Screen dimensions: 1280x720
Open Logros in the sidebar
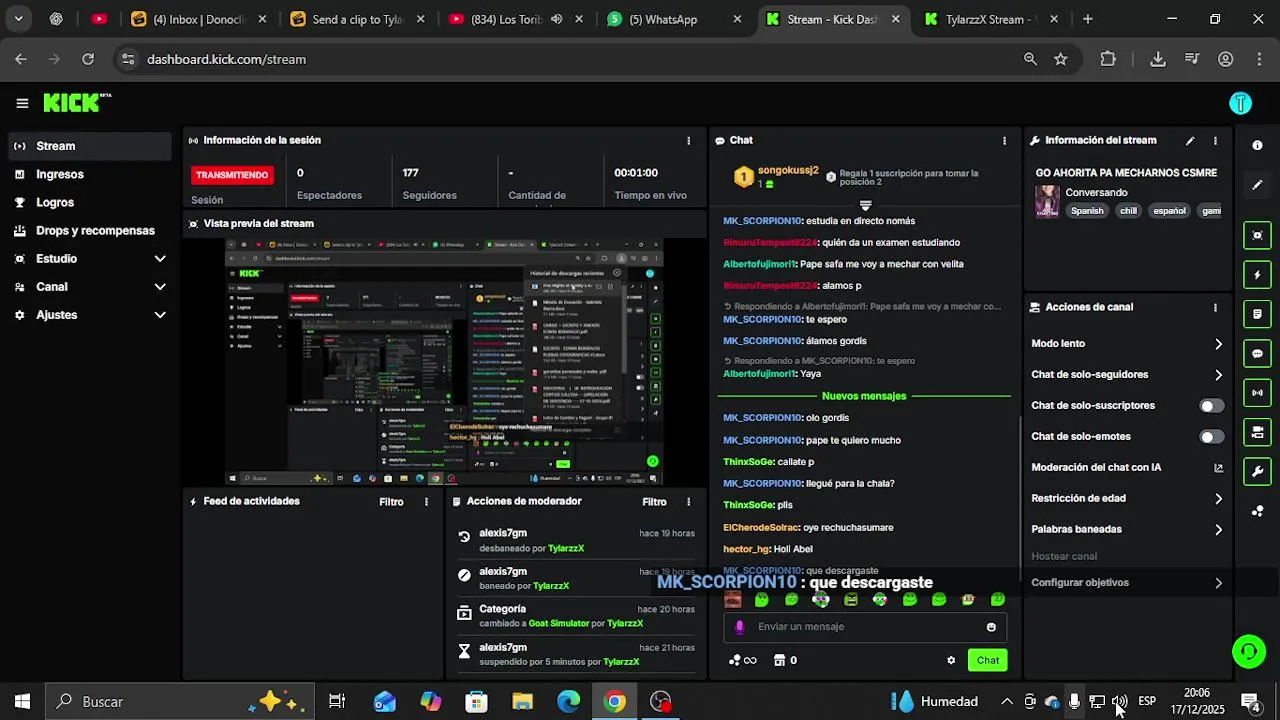pyautogui.click(x=90, y=202)
